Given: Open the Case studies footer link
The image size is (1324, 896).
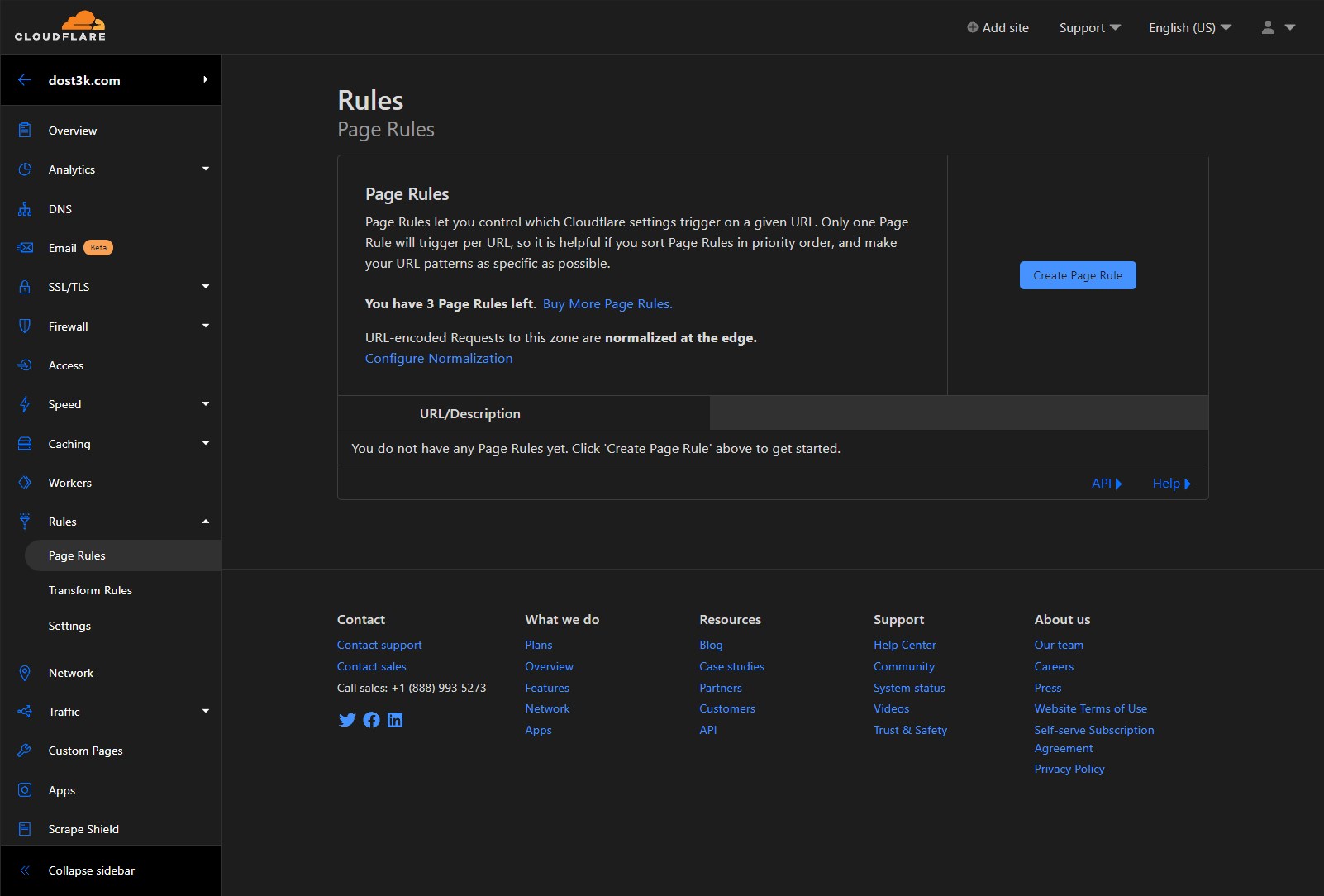Looking at the screenshot, I should tap(731, 666).
